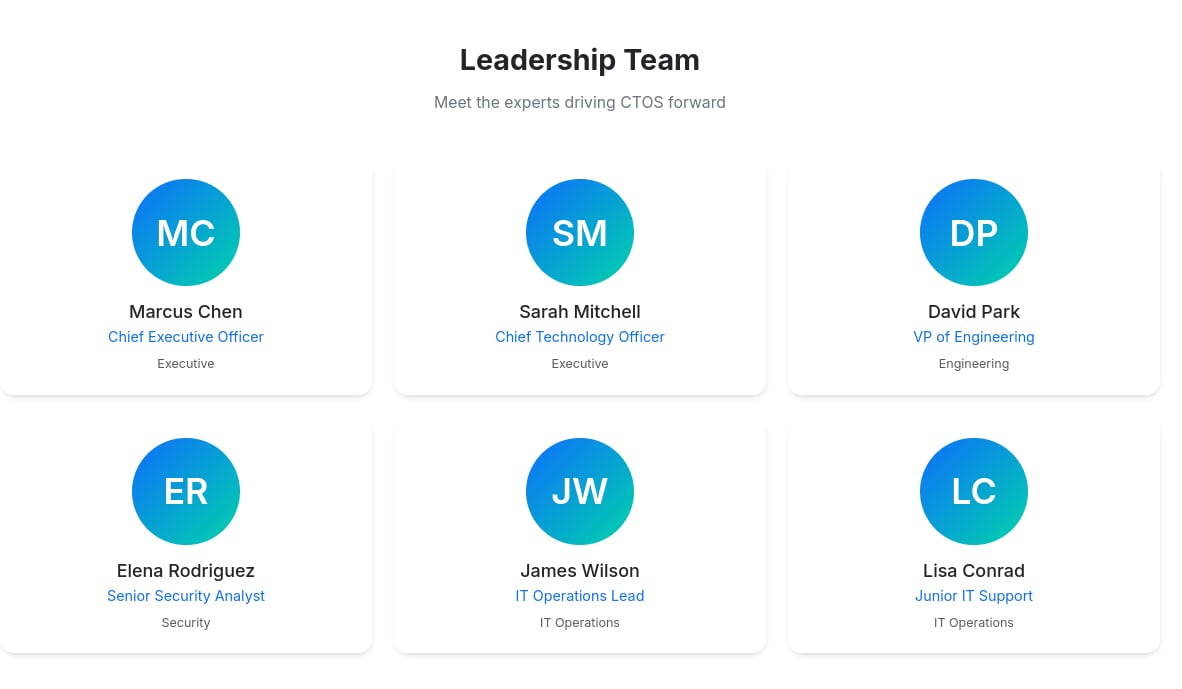Click the Leadership Team heading
1182x689 pixels.
580,60
